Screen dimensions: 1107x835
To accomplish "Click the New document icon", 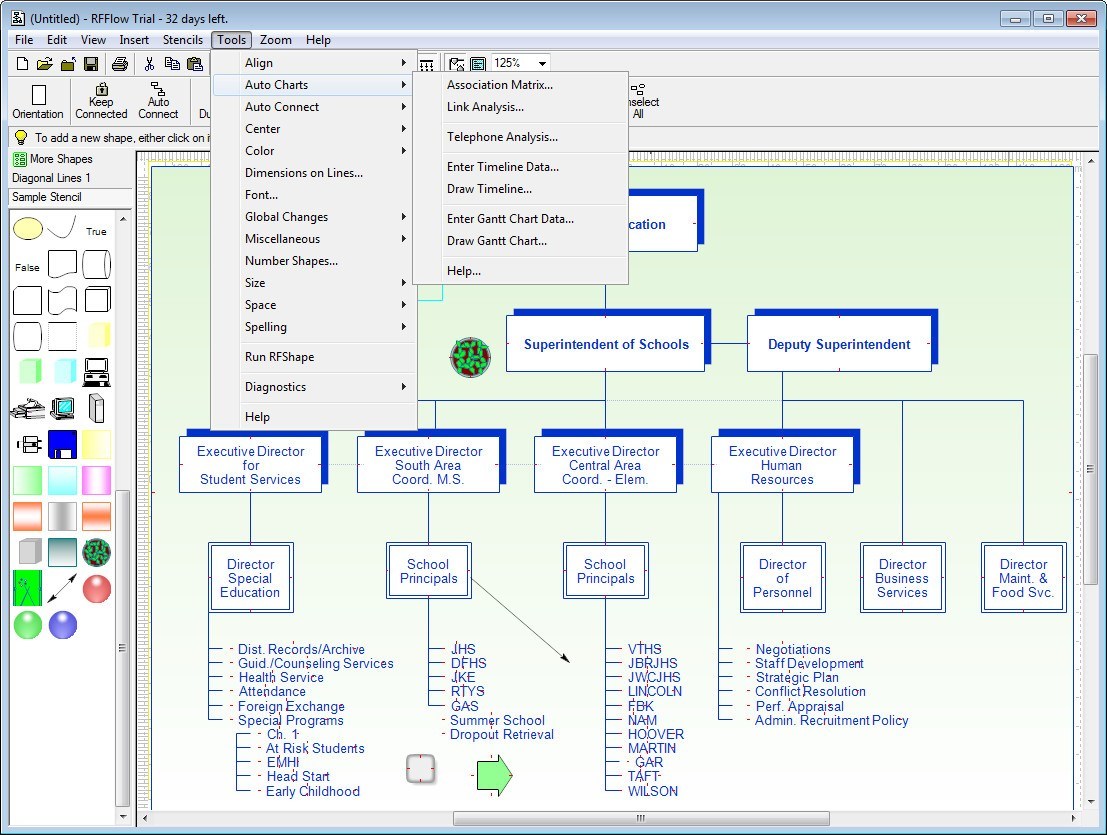I will coord(22,64).
